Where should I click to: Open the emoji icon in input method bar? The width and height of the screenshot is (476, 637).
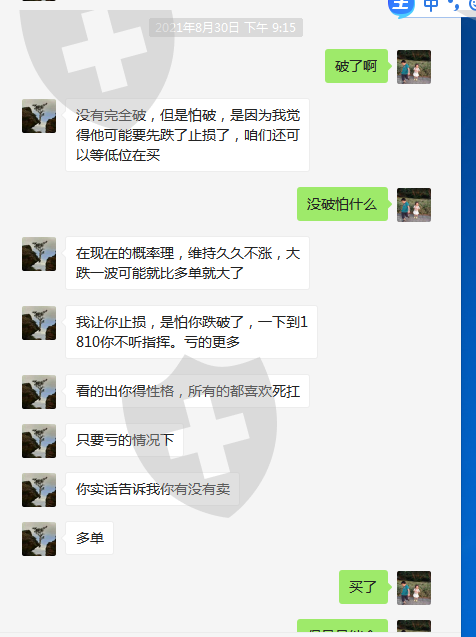tap(472, 4)
